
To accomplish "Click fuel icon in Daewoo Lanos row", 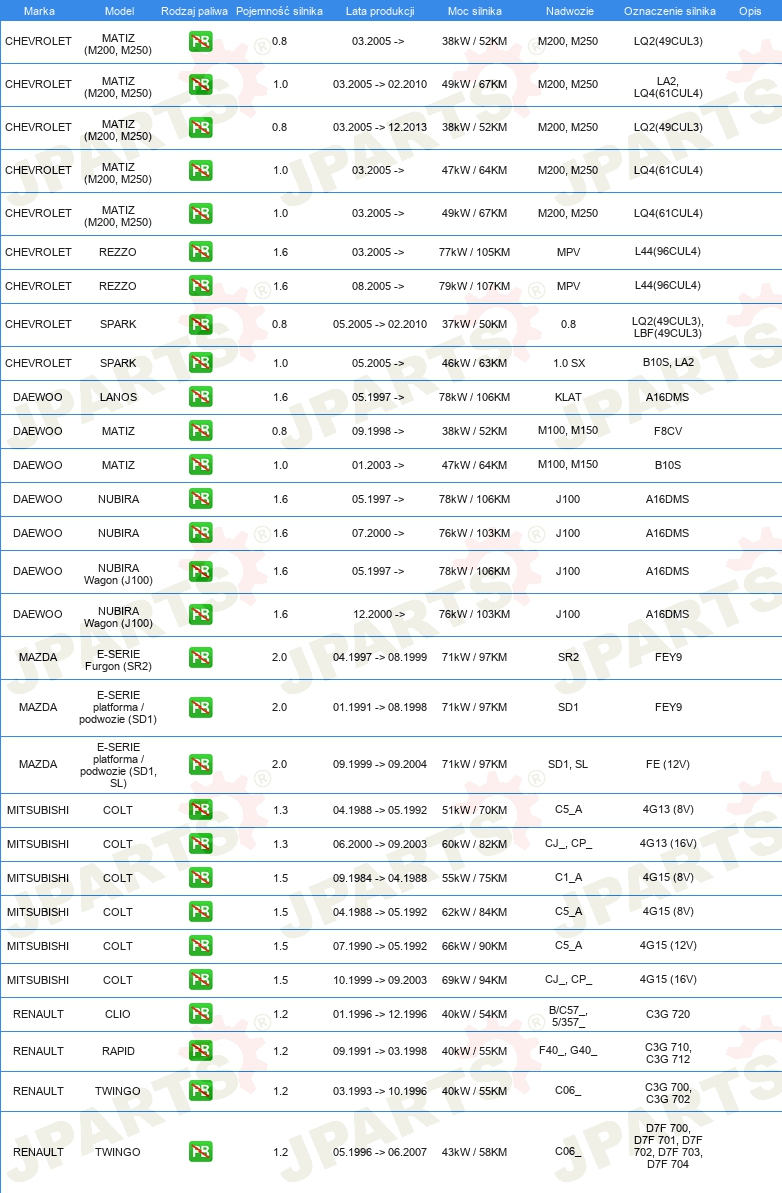I will [x=201, y=397].
